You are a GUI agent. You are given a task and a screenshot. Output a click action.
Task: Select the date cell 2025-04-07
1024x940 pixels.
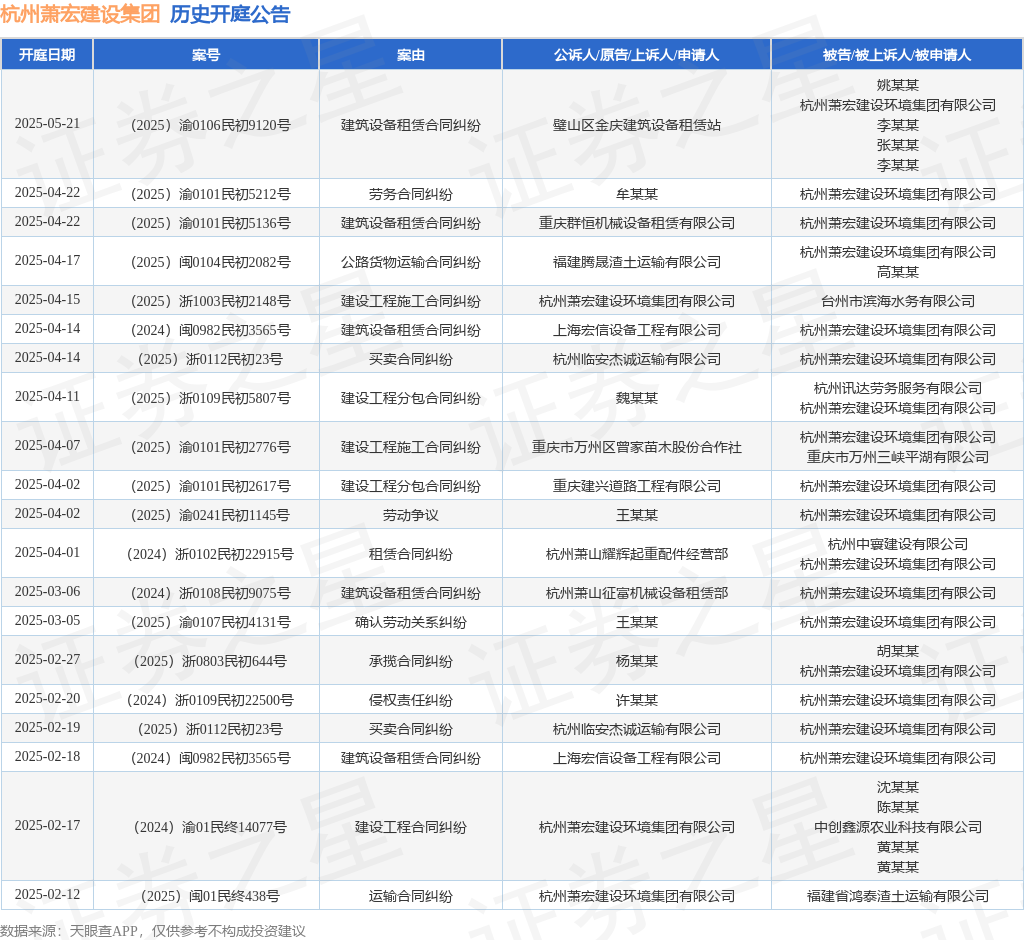[47, 446]
